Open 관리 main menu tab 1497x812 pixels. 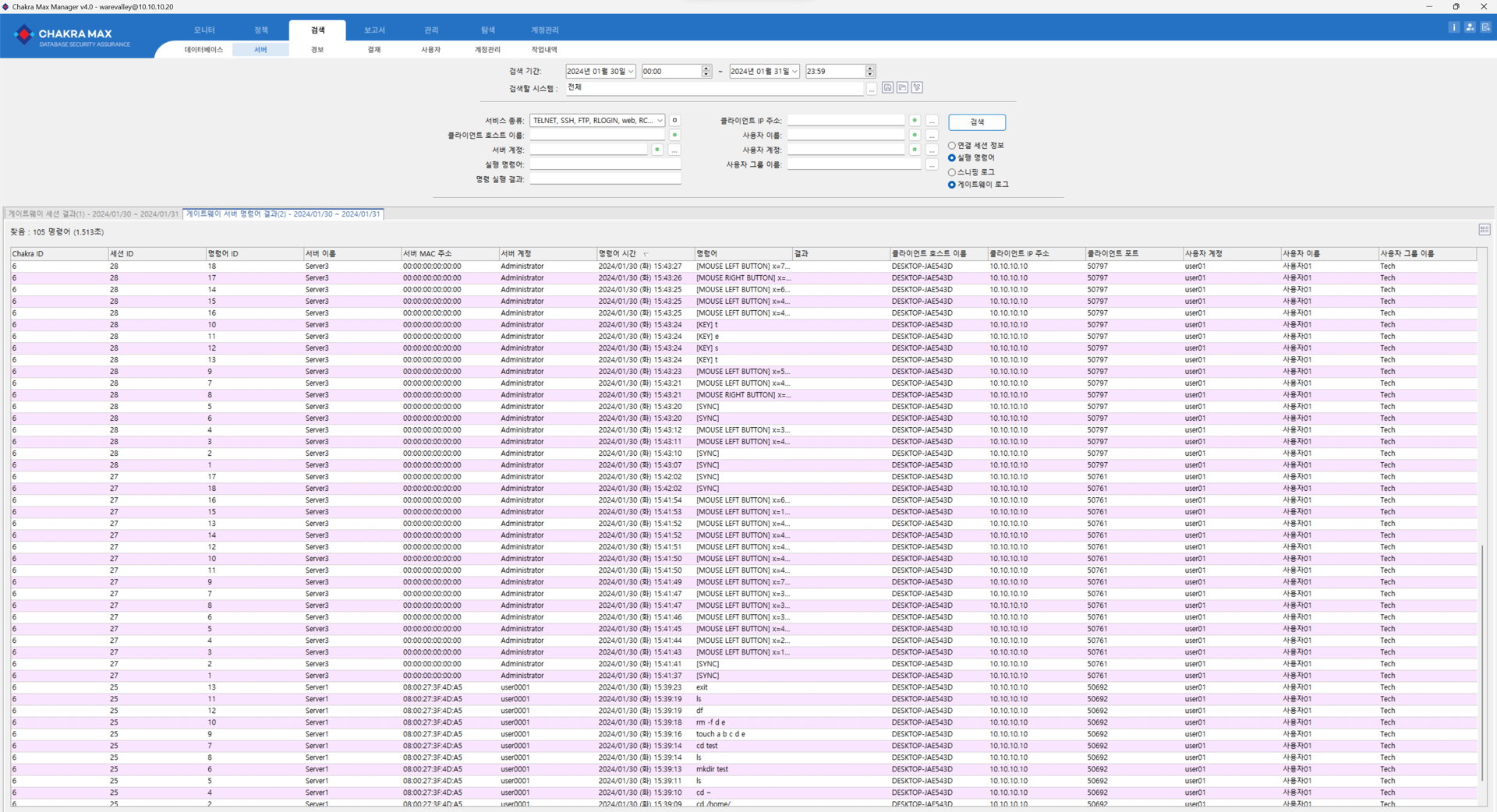[x=431, y=30]
